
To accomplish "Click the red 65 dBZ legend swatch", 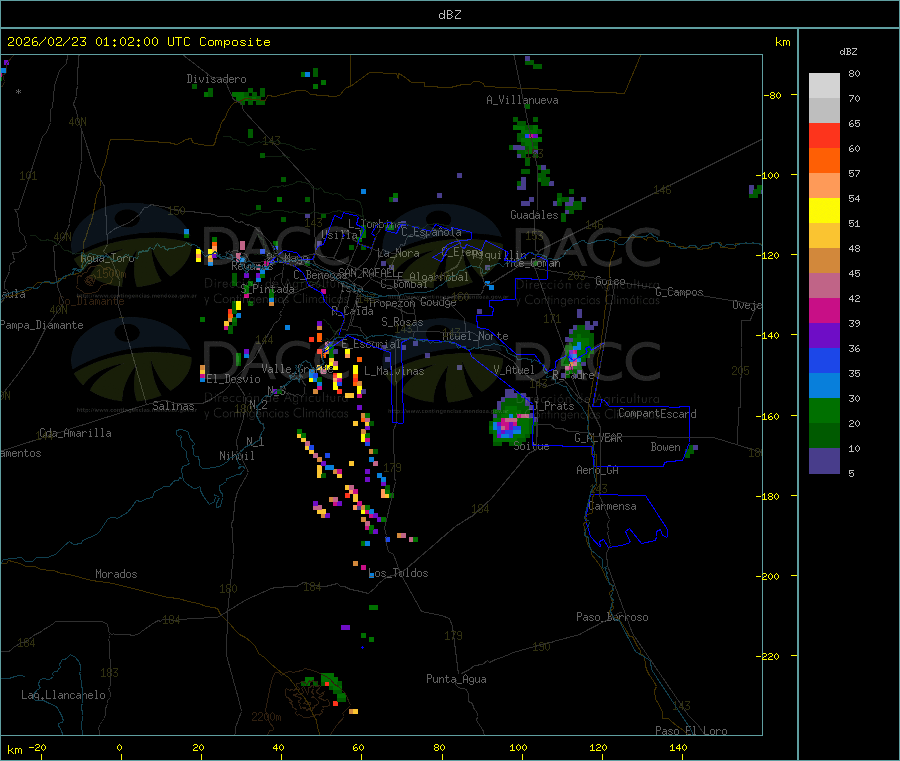I will point(824,135).
